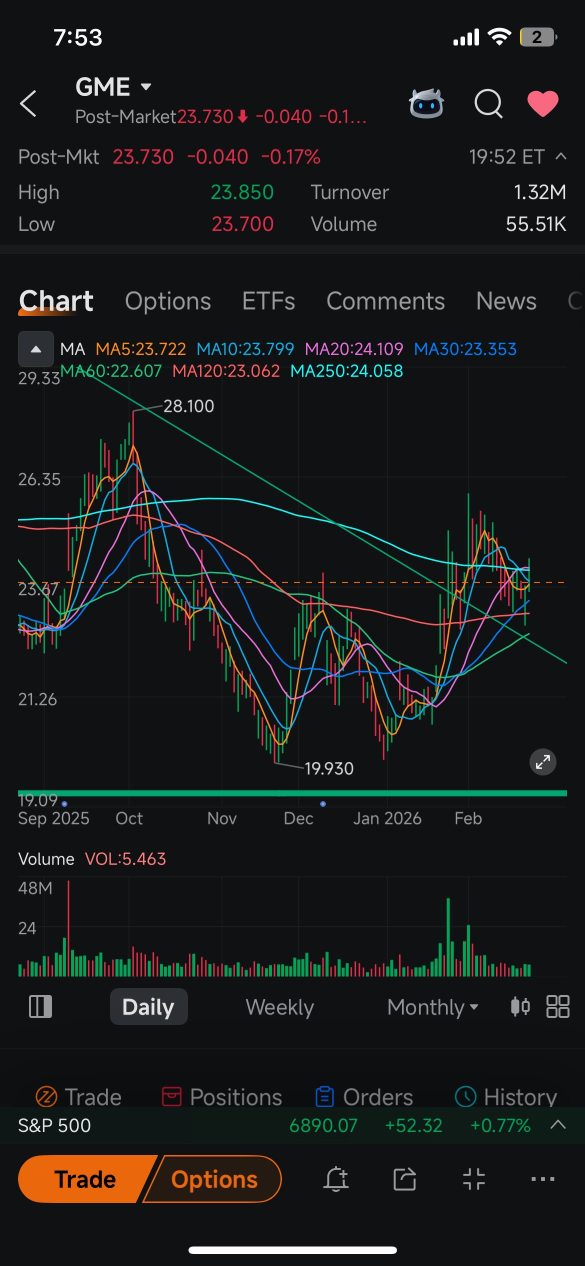Screen dimensions: 585x1266
Task: Open the Monthly timeframe dropdown
Action: pyautogui.click(x=433, y=1007)
